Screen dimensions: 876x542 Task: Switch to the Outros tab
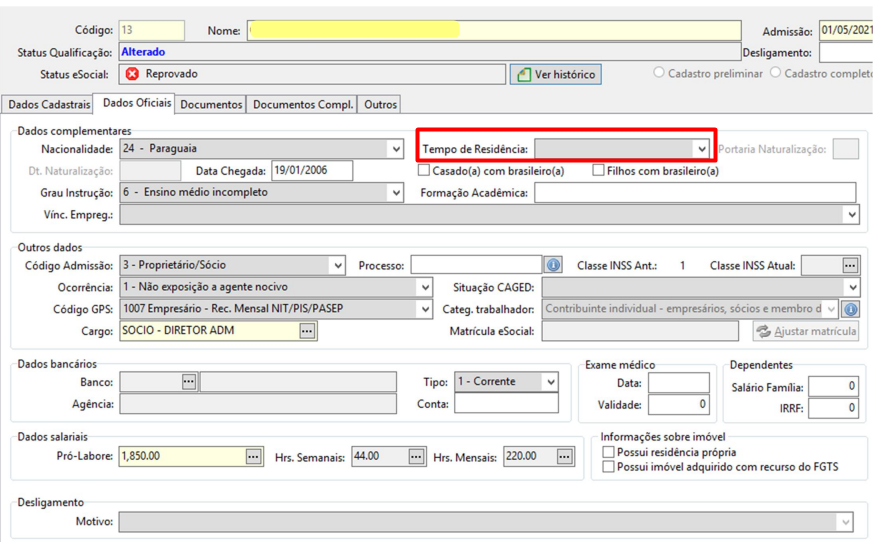tap(380, 104)
